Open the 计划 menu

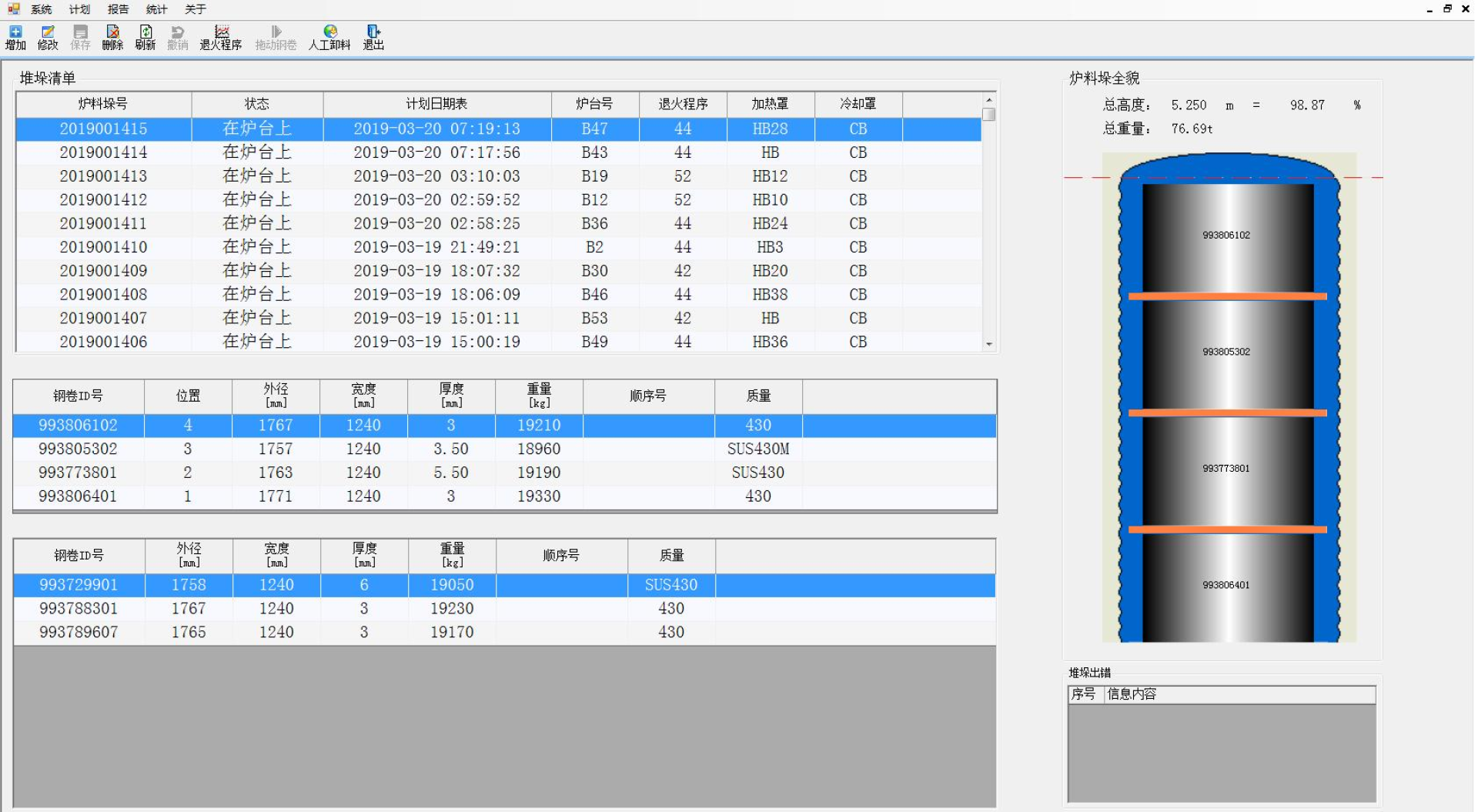79,9
